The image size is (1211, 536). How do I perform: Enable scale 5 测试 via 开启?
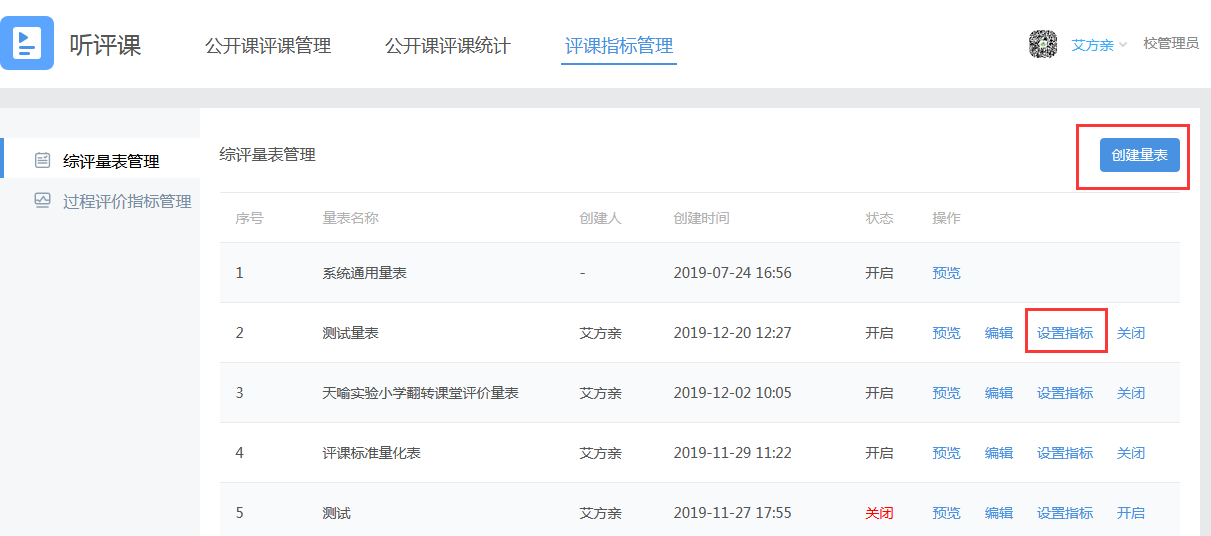click(1131, 513)
